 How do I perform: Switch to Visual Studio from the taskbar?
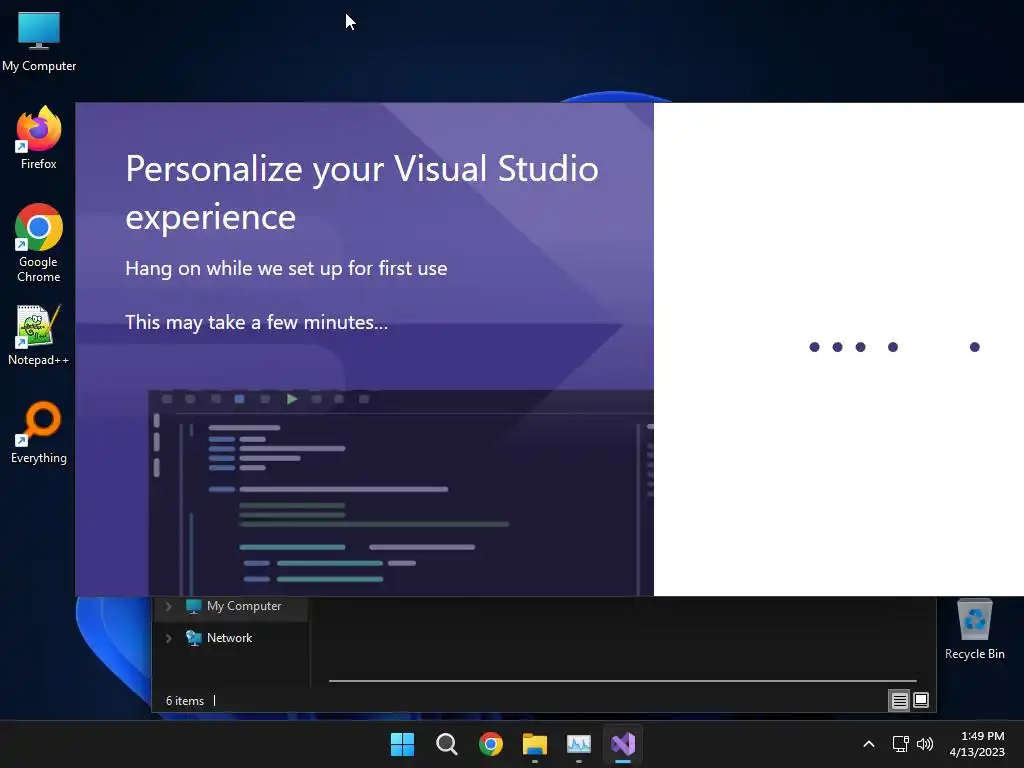623,744
